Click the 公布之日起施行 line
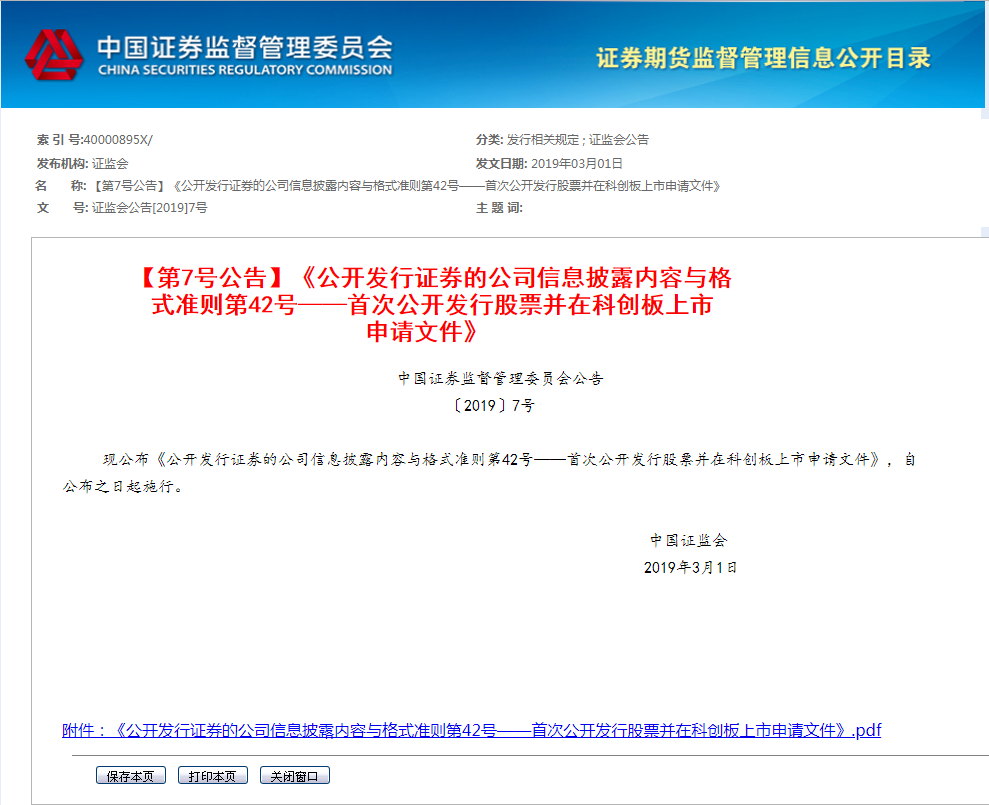Screen dimensions: 989x805 [x=123, y=487]
